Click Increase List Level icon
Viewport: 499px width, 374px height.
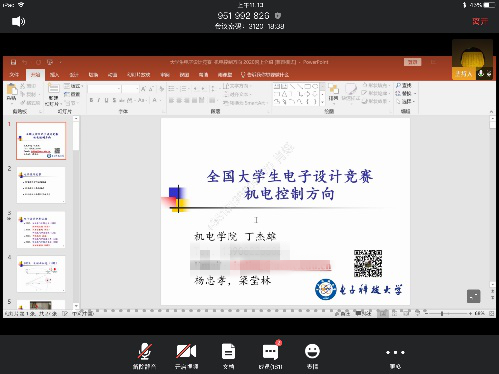[x=203, y=88]
